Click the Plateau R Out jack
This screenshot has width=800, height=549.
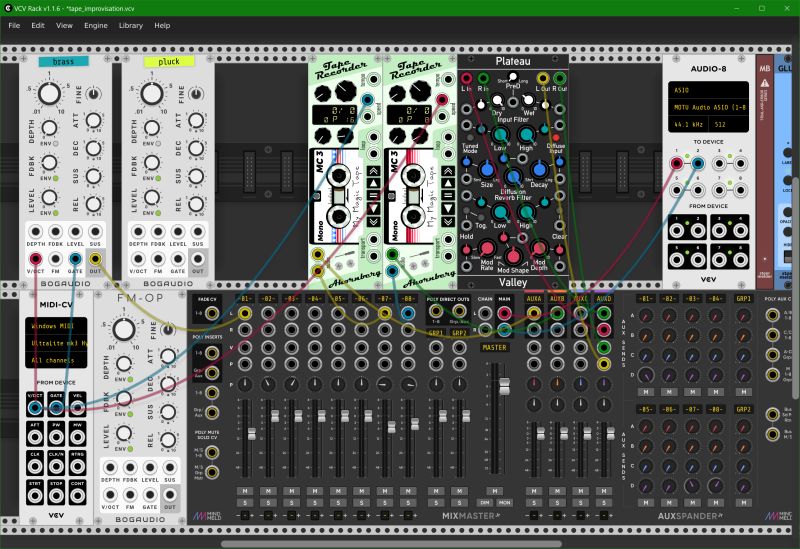coord(560,78)
